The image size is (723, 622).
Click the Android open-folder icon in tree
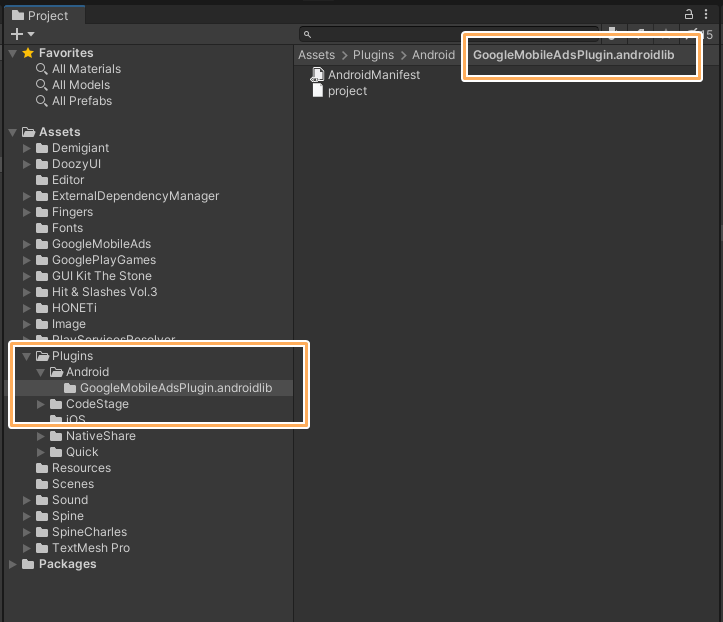tap(56, 372)
